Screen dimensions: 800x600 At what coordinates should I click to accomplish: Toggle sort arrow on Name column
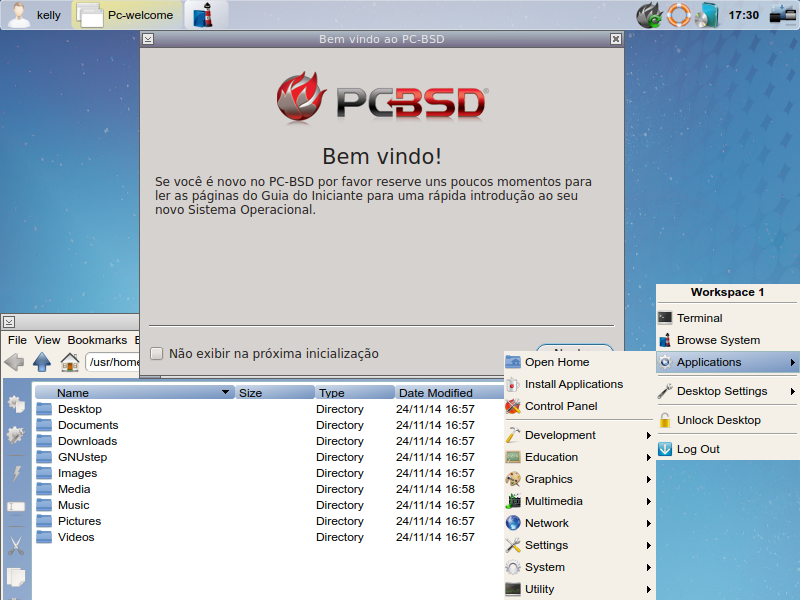coord(225,392)
